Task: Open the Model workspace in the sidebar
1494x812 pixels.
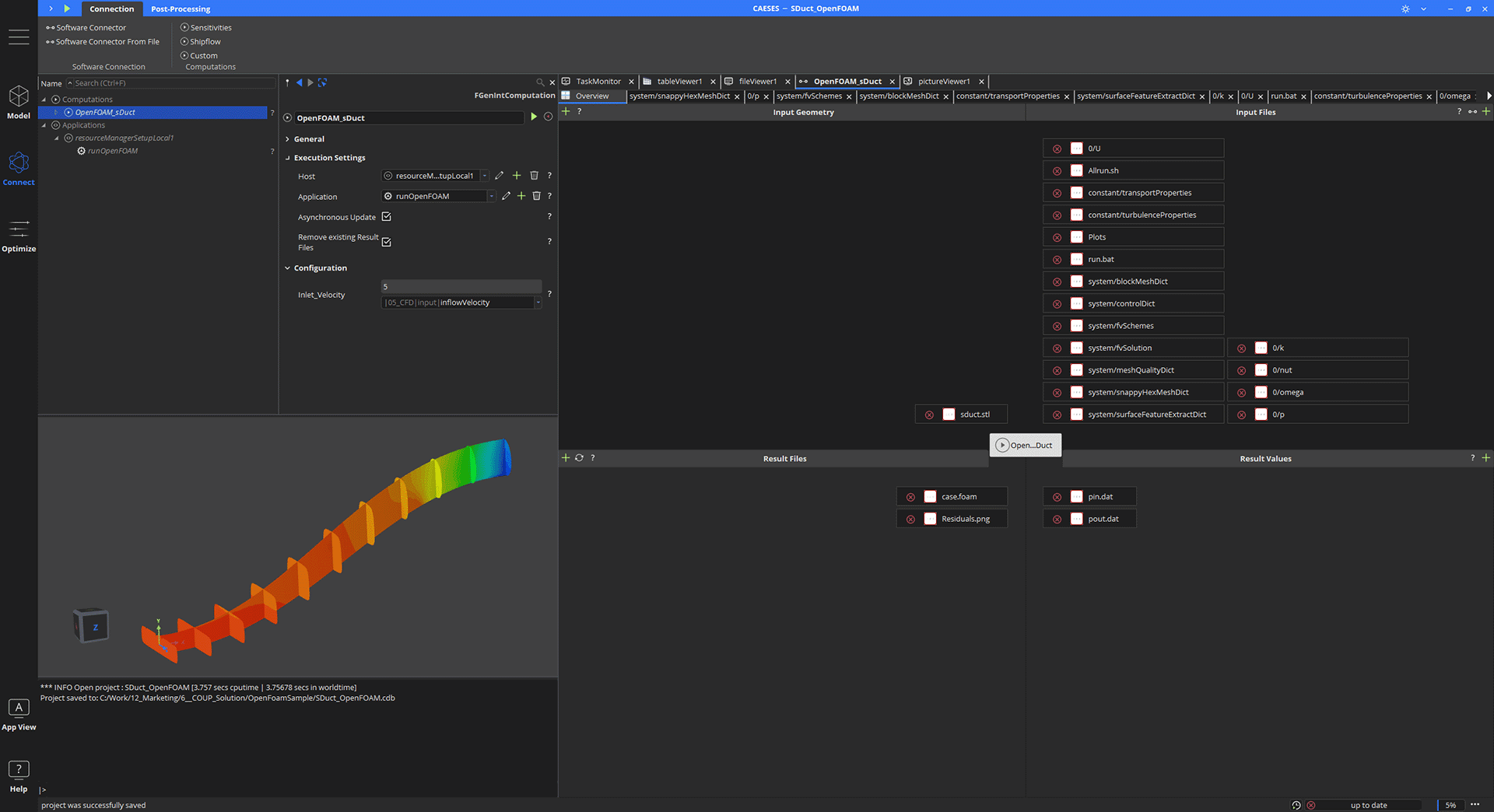Action: click(x=19, y=102)
